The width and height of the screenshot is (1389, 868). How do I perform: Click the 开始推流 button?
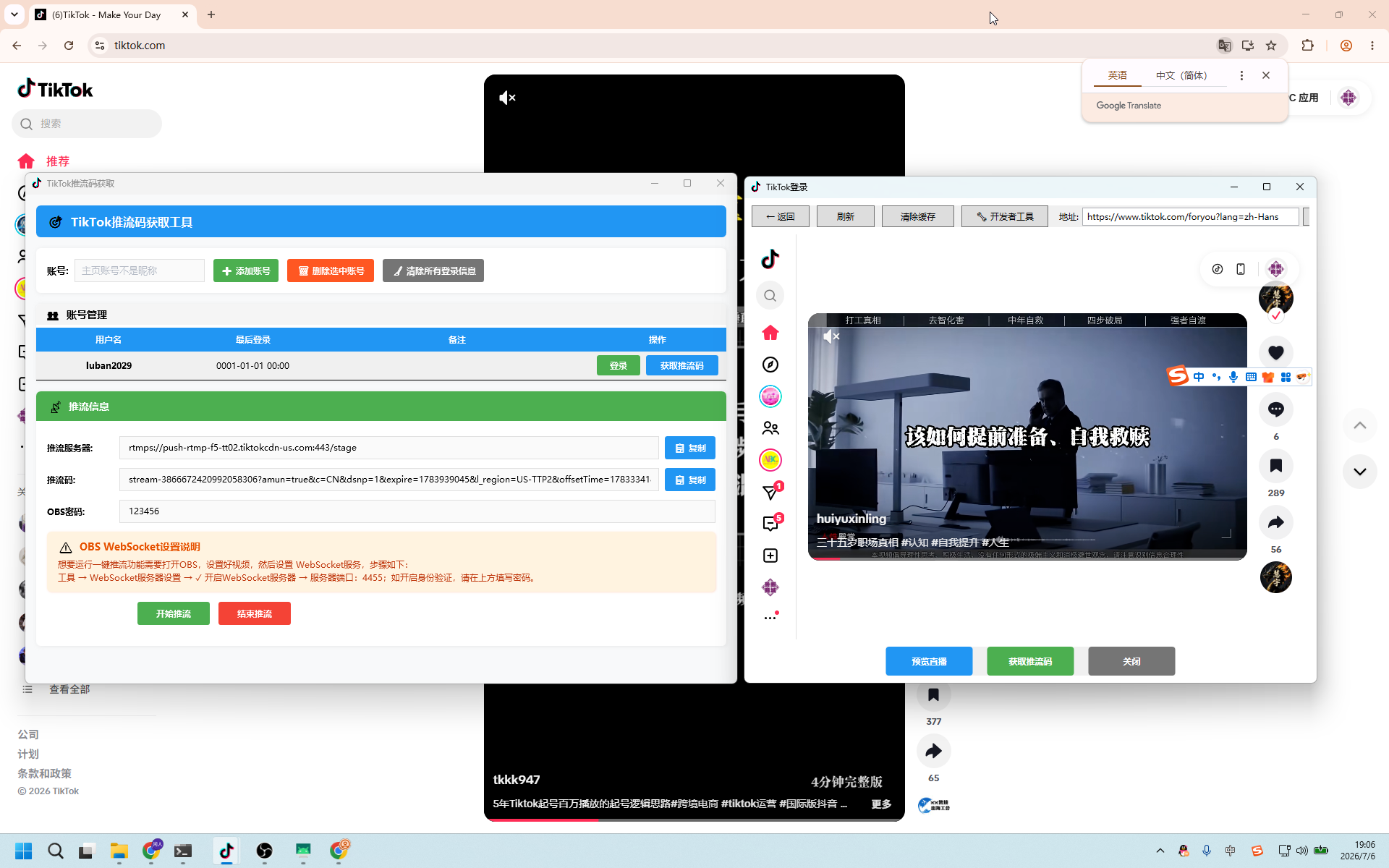pyautogui.click(x=174, y=613)
